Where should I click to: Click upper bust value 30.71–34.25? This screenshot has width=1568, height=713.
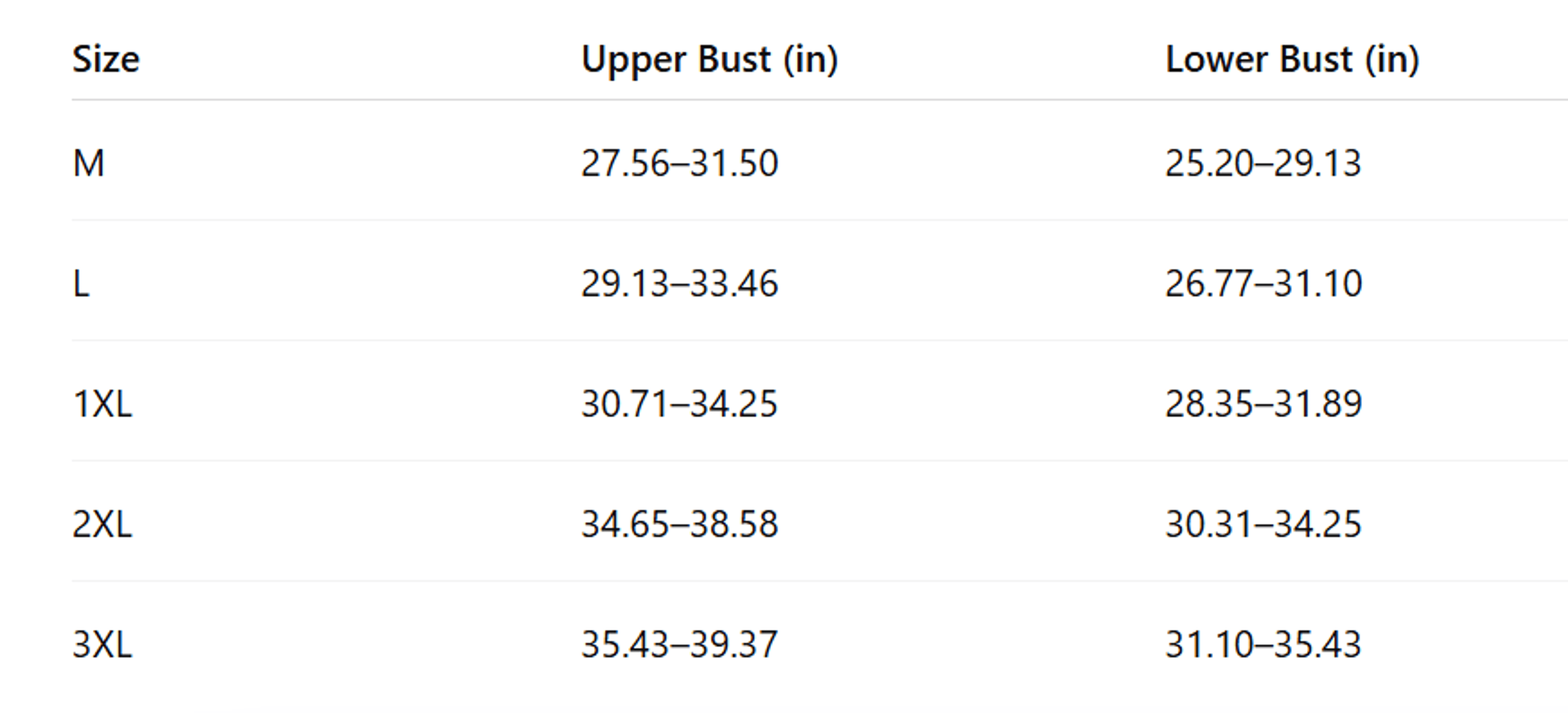680,404
